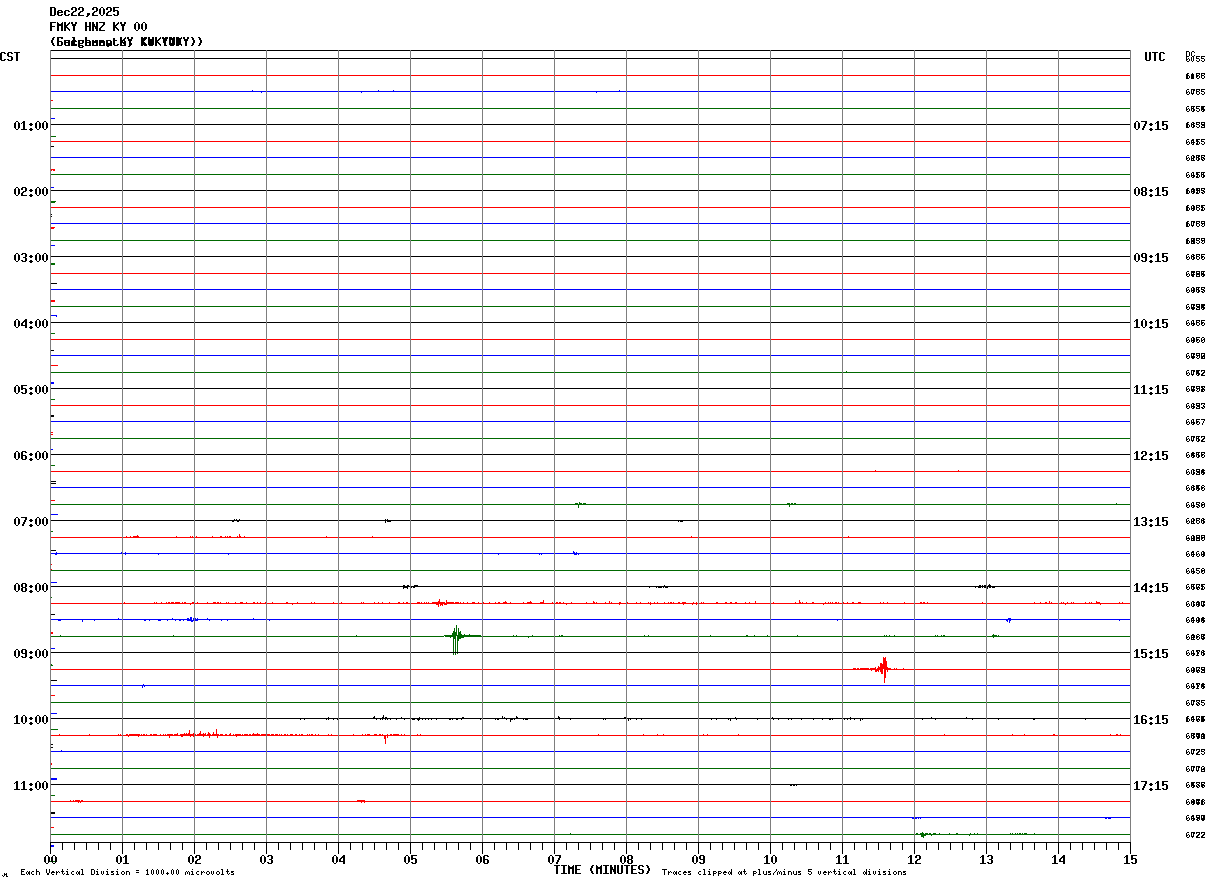Click the 01:00 CST time label
This screenshot has width=1210, height=886.
point(31,125)
